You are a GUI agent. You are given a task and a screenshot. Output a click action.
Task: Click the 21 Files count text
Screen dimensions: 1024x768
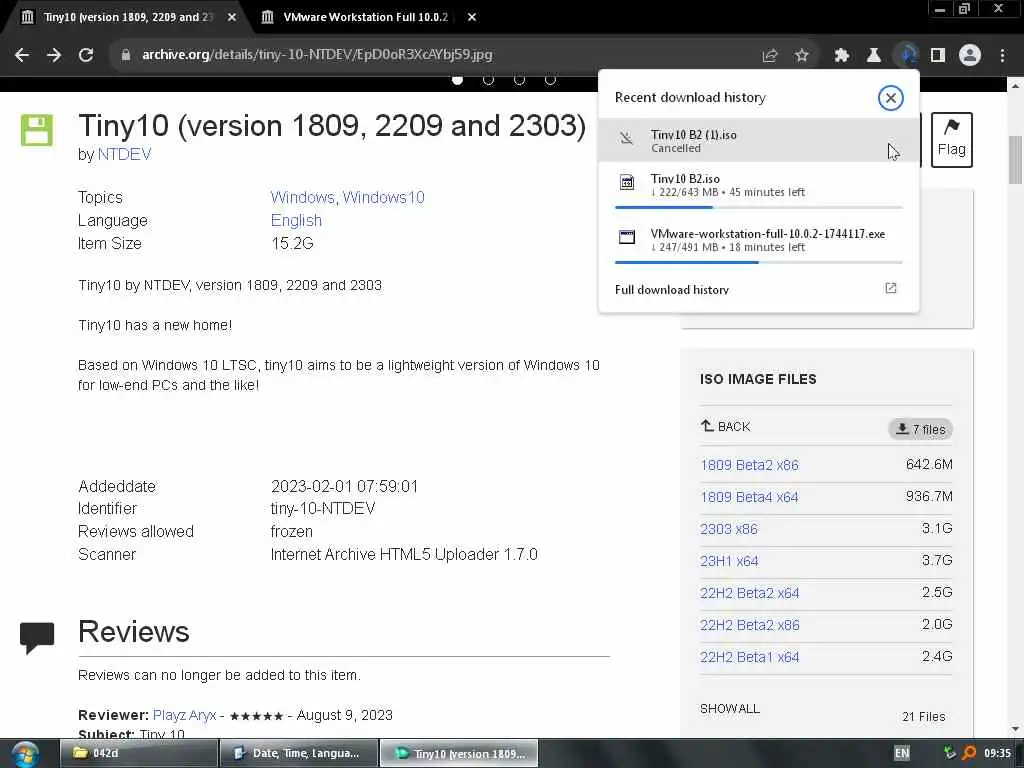coord(923,716)
